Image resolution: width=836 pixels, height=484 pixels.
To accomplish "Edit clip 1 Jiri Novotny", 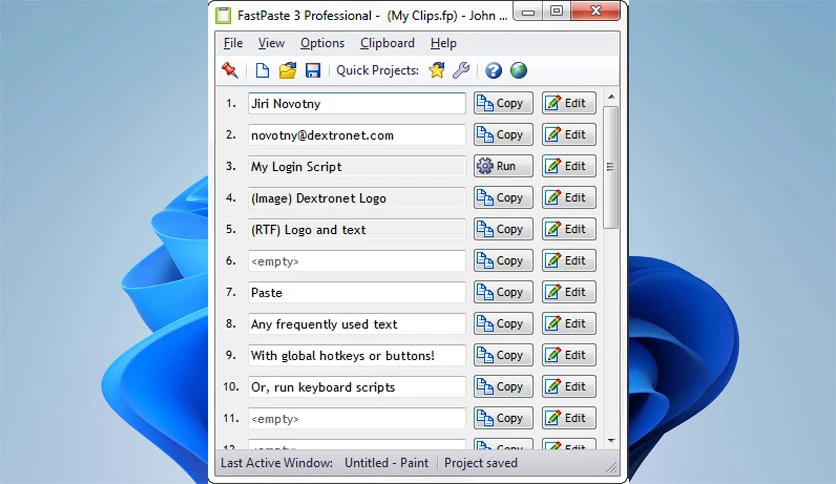I will point(569,103).
